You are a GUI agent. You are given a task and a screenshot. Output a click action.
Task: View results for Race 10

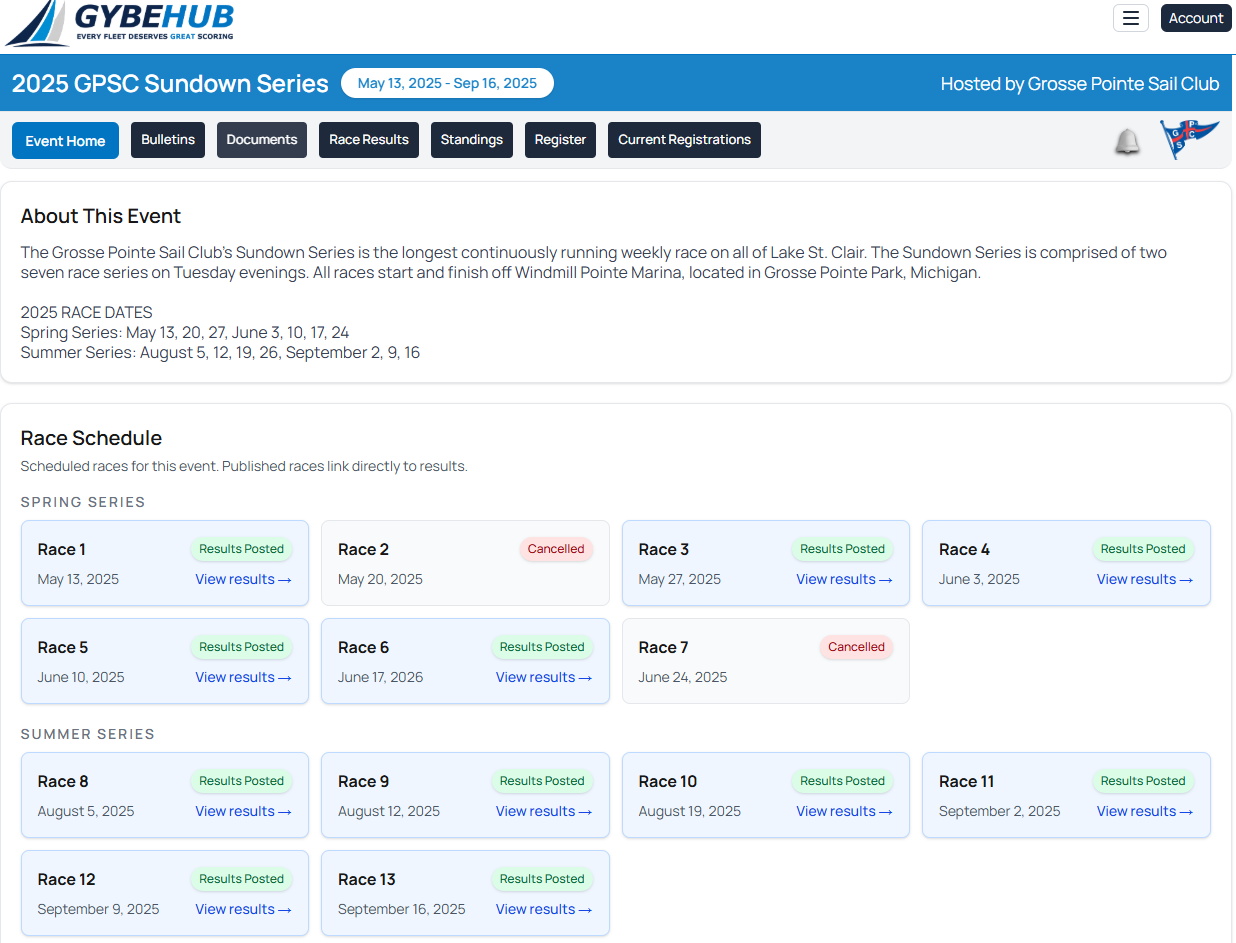844,811
